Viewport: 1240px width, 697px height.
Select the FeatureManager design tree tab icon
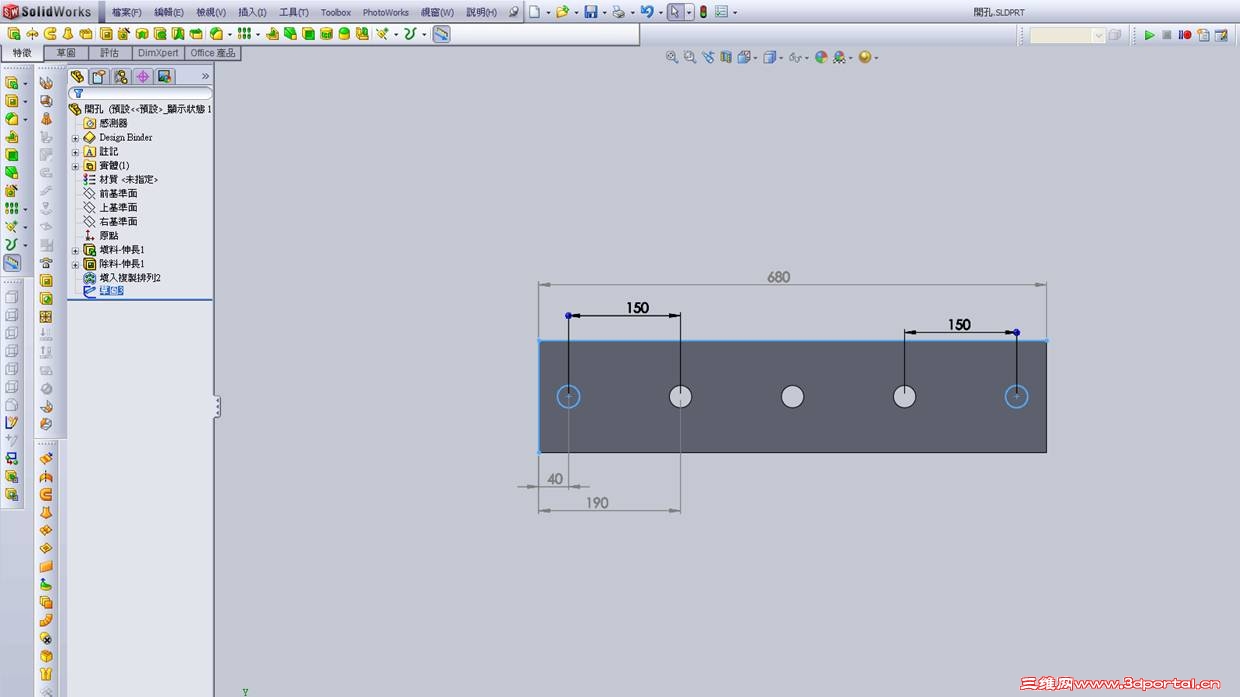tap(78, 76)
